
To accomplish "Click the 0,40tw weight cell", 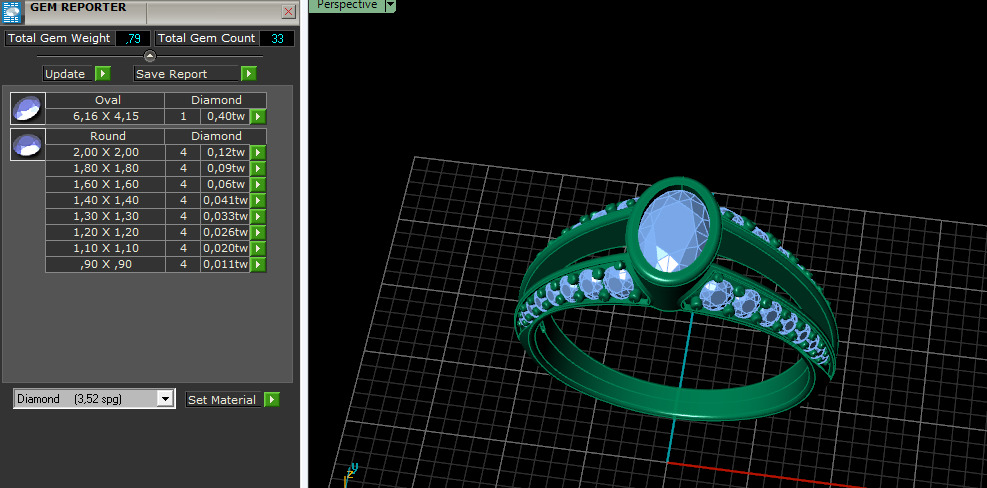I will (x=225, y=116).
